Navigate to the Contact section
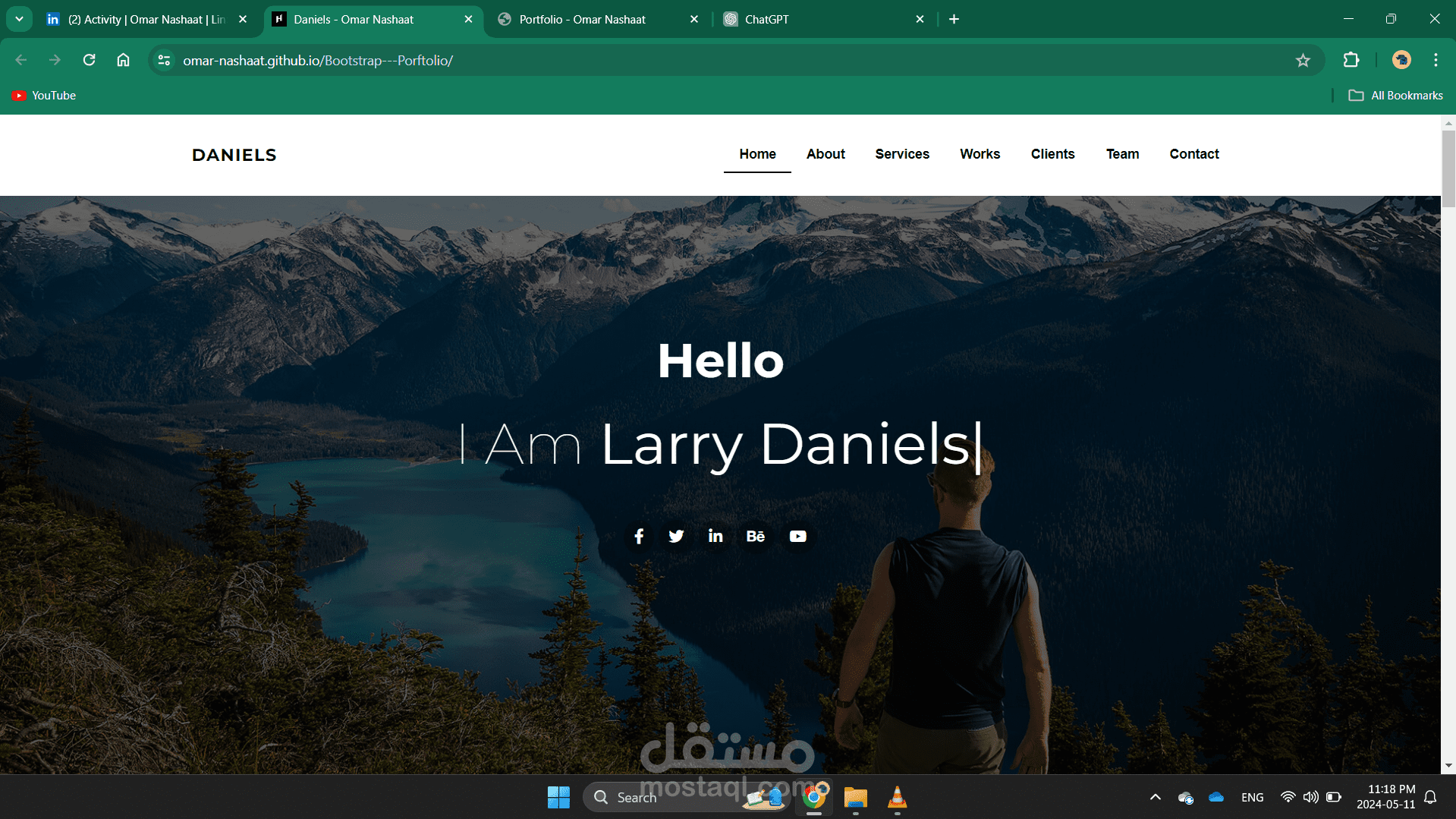The width and height of the screenshot is (1456, 819). (1194, 154)
